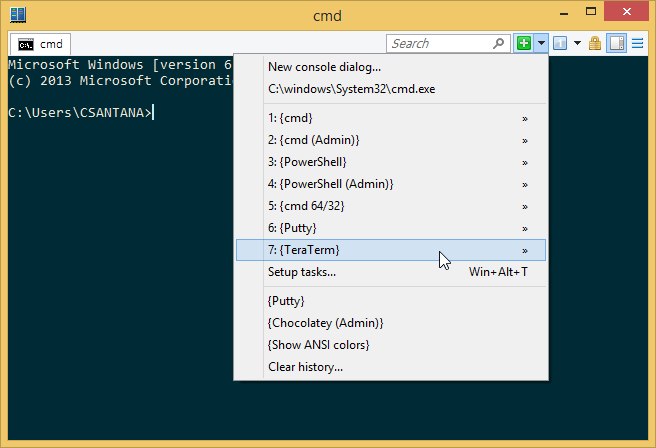Click into the Search input field

(x=438, y=43)
